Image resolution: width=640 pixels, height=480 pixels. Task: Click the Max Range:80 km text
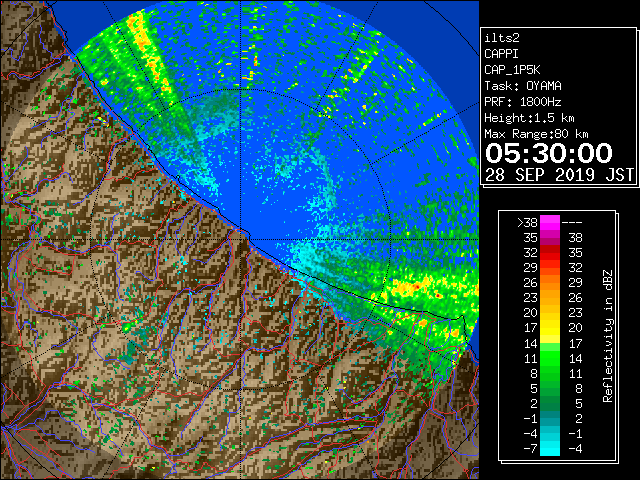(x=536, y=134)
